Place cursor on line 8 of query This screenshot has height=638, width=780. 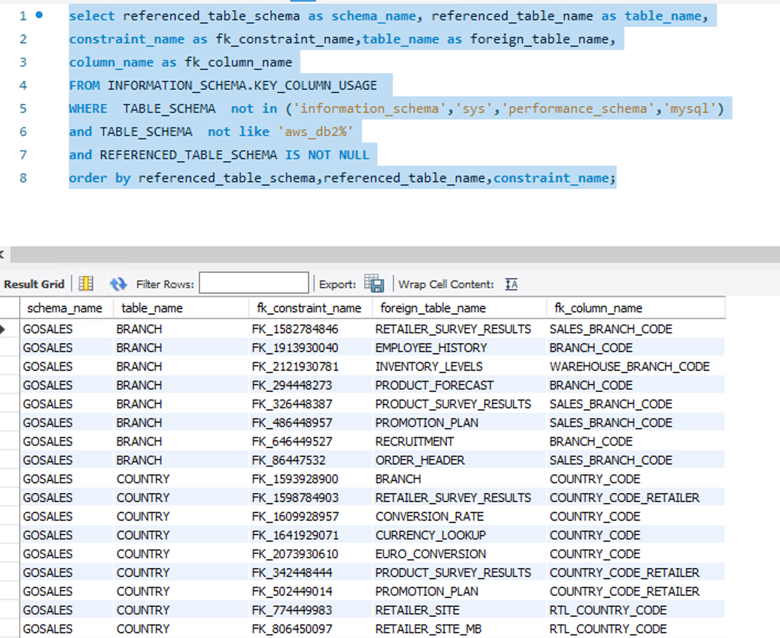tap(341, 178)
